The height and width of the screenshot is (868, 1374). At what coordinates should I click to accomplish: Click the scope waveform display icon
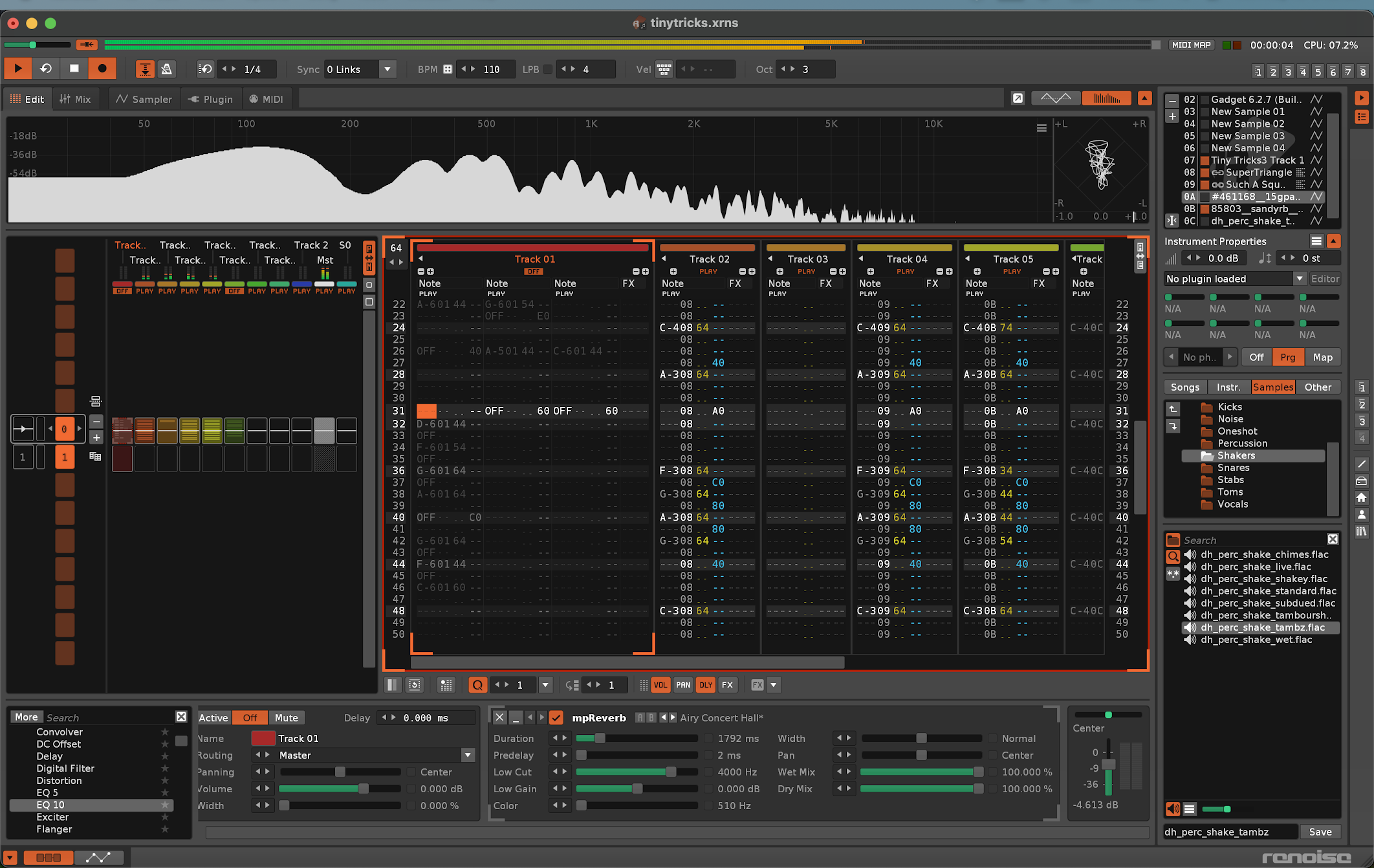[1056, 98]
